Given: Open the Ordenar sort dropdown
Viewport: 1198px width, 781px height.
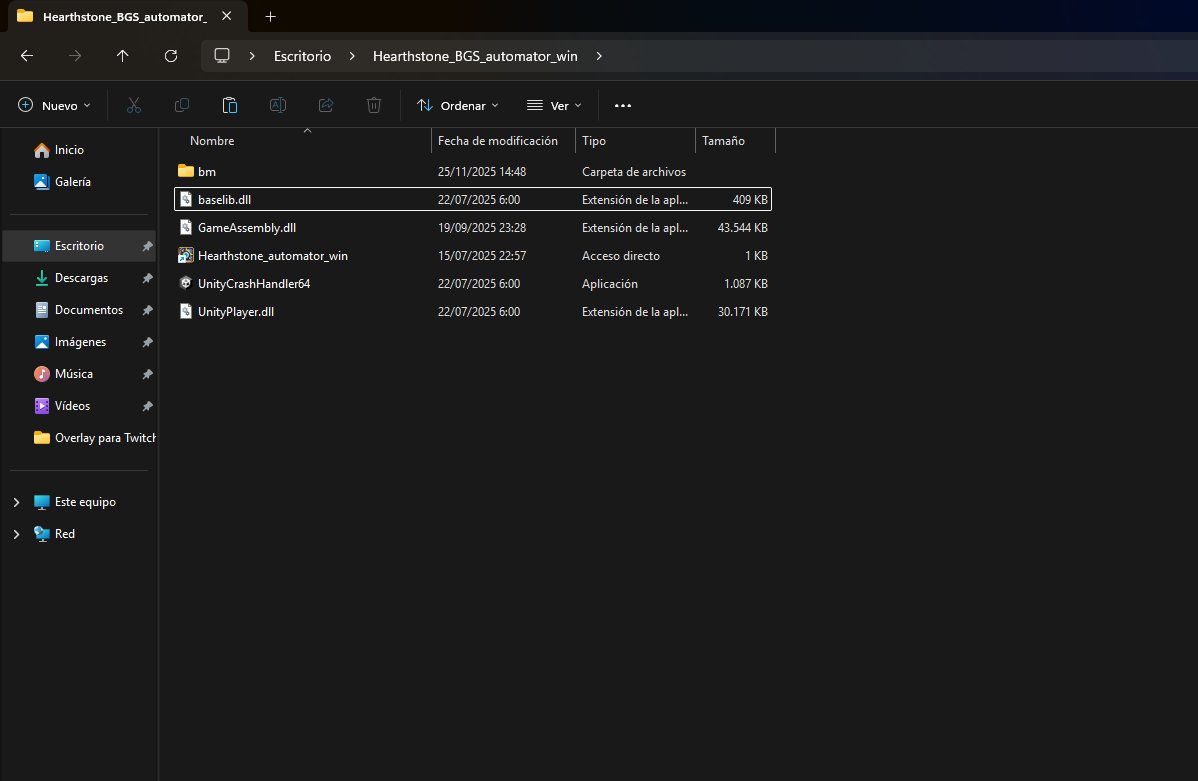Looking at the screenshot, I should (458, 105).
